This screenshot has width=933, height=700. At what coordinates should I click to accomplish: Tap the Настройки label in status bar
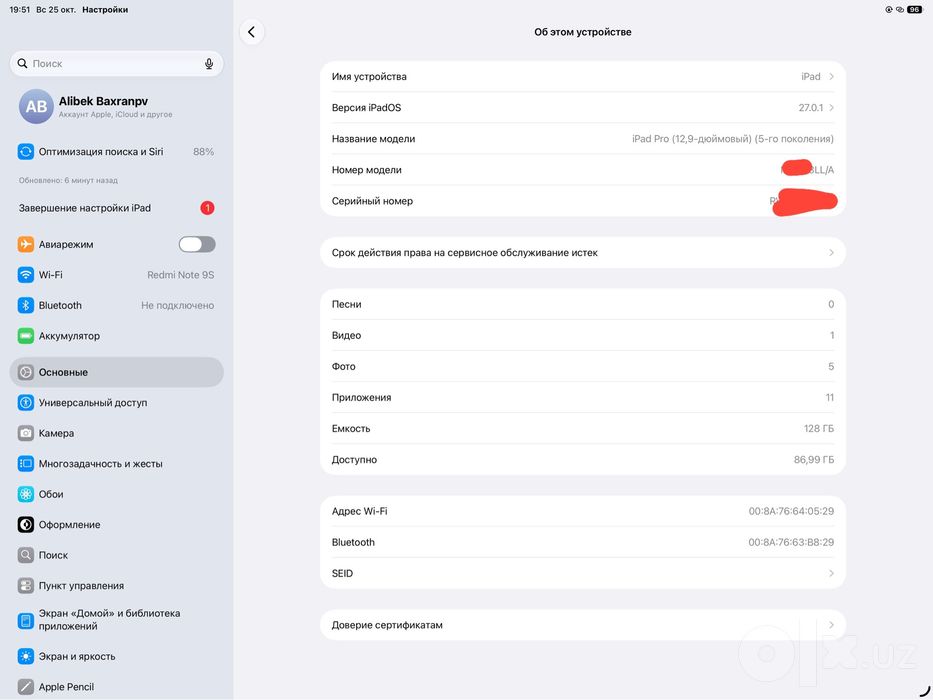click(105, 10)
